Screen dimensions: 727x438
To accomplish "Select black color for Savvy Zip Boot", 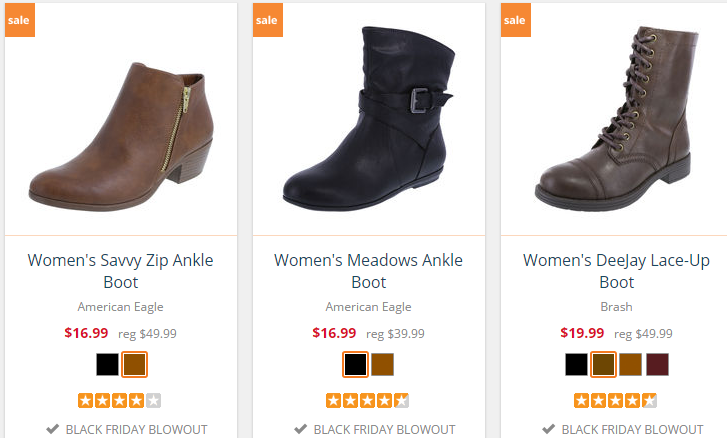I will 108,365.
